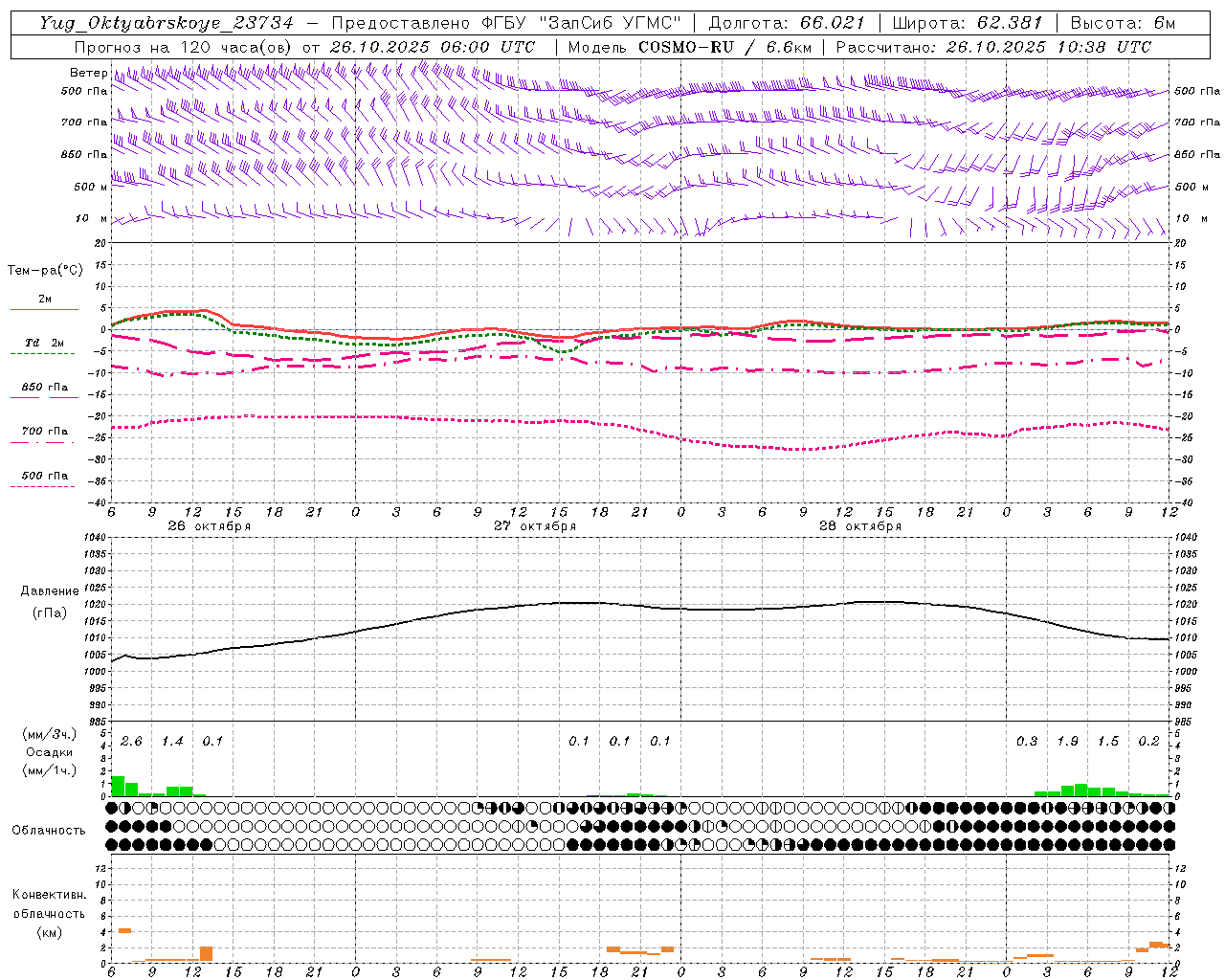This screenshot has height=980, width=1225.
Task: Click the tallest green precipitation bar on 26 октября
Action: click(x=118, y=786)
